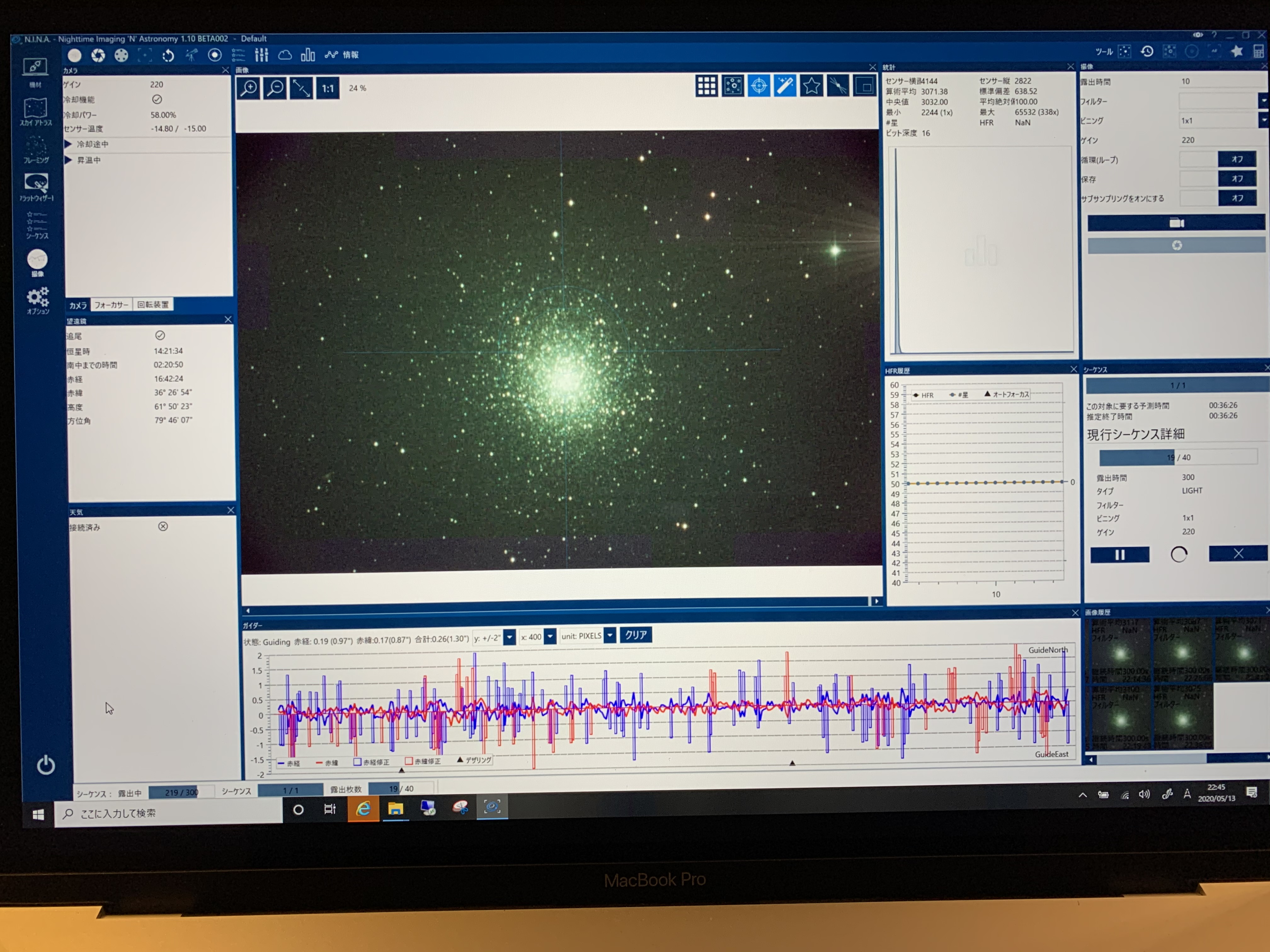Pause the running sequence
This screenshot has height=952, width=1270.
[x=1119, y=554]
